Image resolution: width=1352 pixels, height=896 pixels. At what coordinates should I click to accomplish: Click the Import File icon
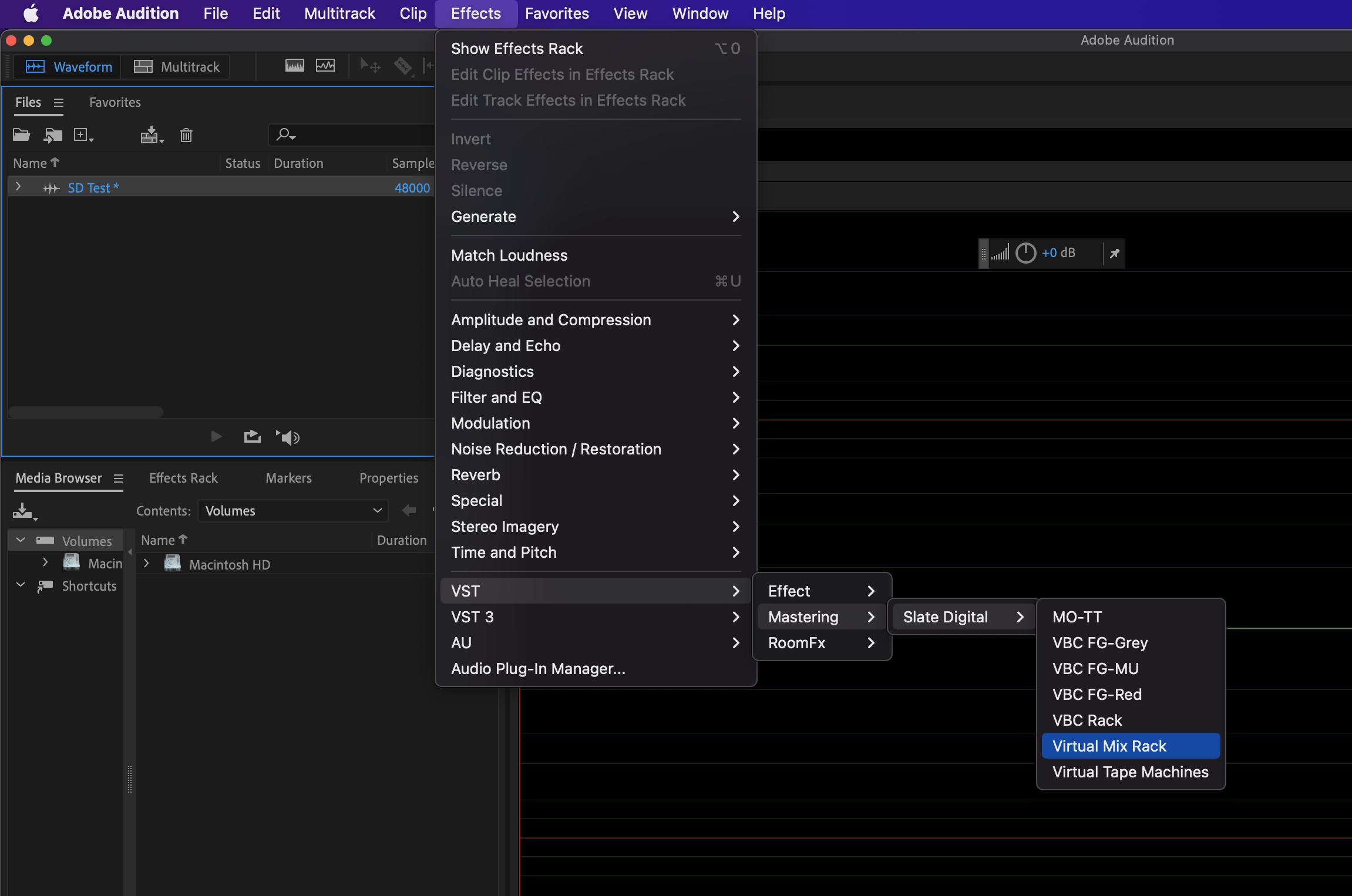coord(53,135)
